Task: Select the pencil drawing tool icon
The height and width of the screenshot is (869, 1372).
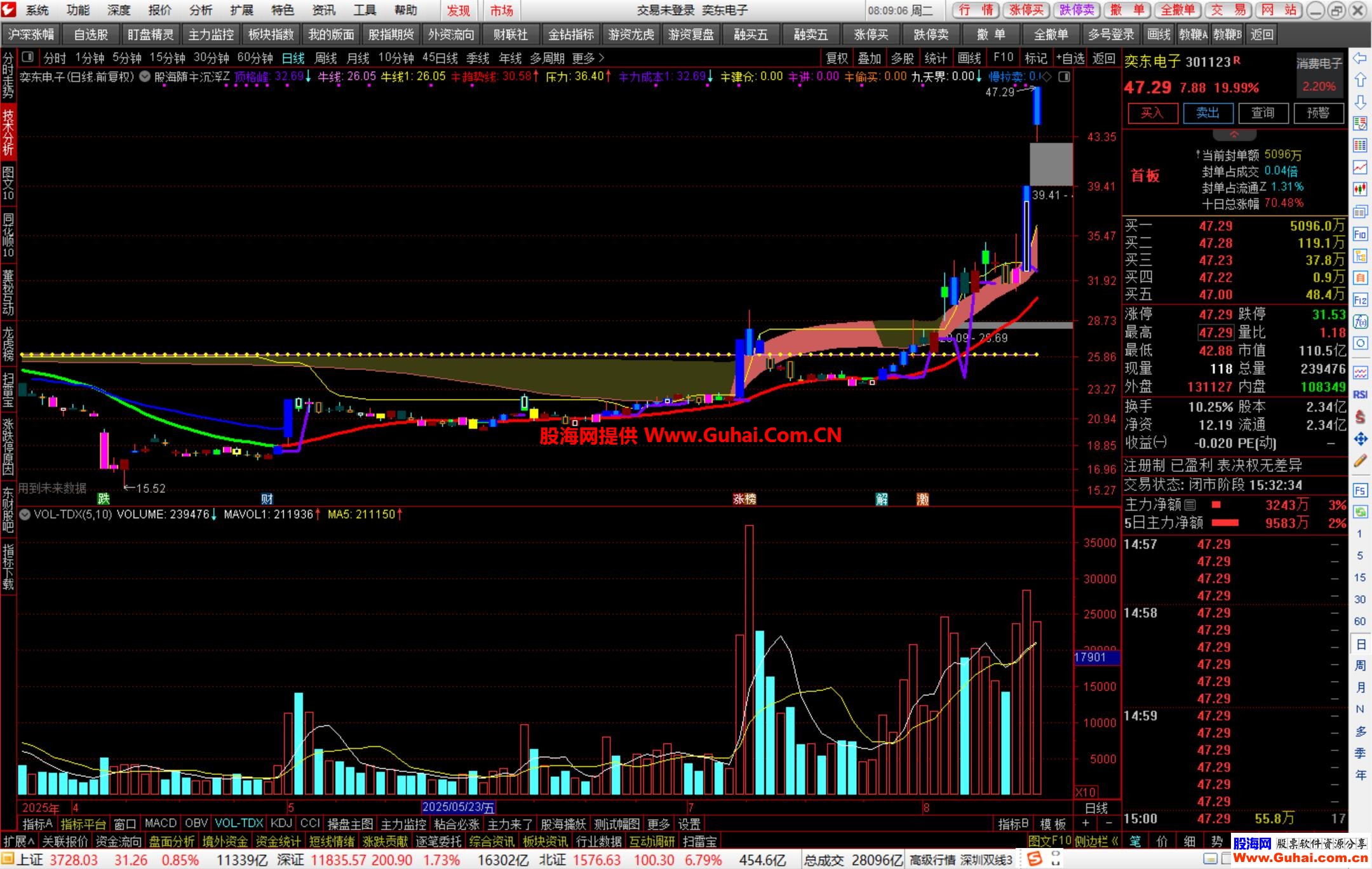Action: pyautogui.click(x=1360, y=461)
